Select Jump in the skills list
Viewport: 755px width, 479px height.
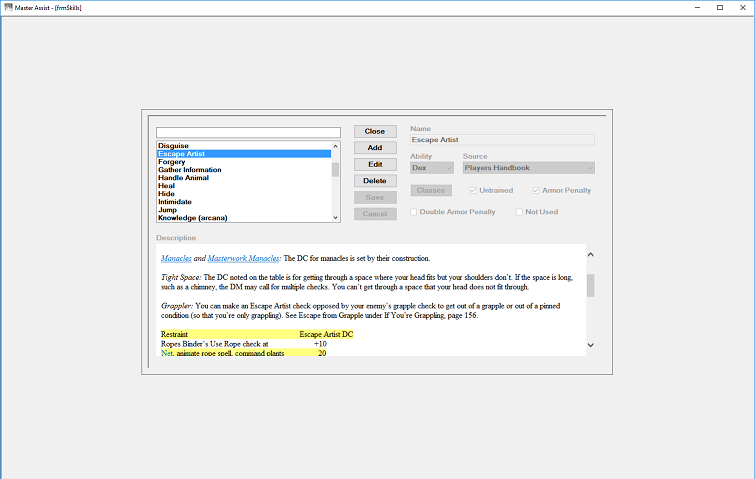point(244,210)
